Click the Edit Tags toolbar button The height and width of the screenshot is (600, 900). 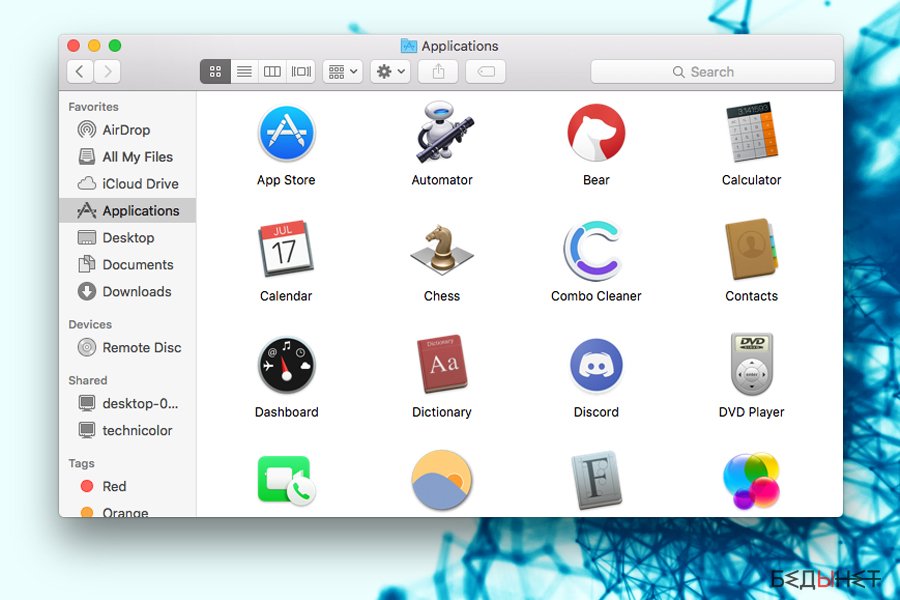(x=486, y=72)
